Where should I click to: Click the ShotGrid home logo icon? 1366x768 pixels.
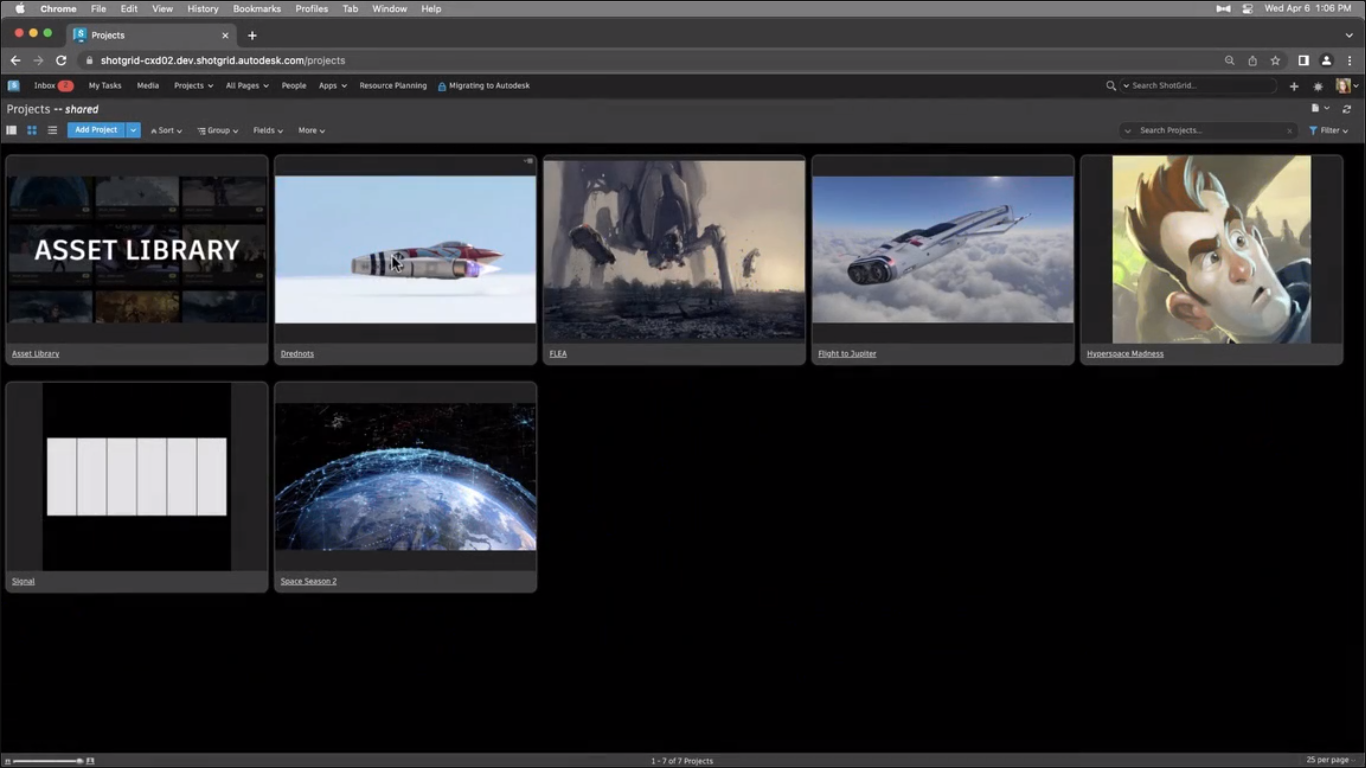point(13,86)
